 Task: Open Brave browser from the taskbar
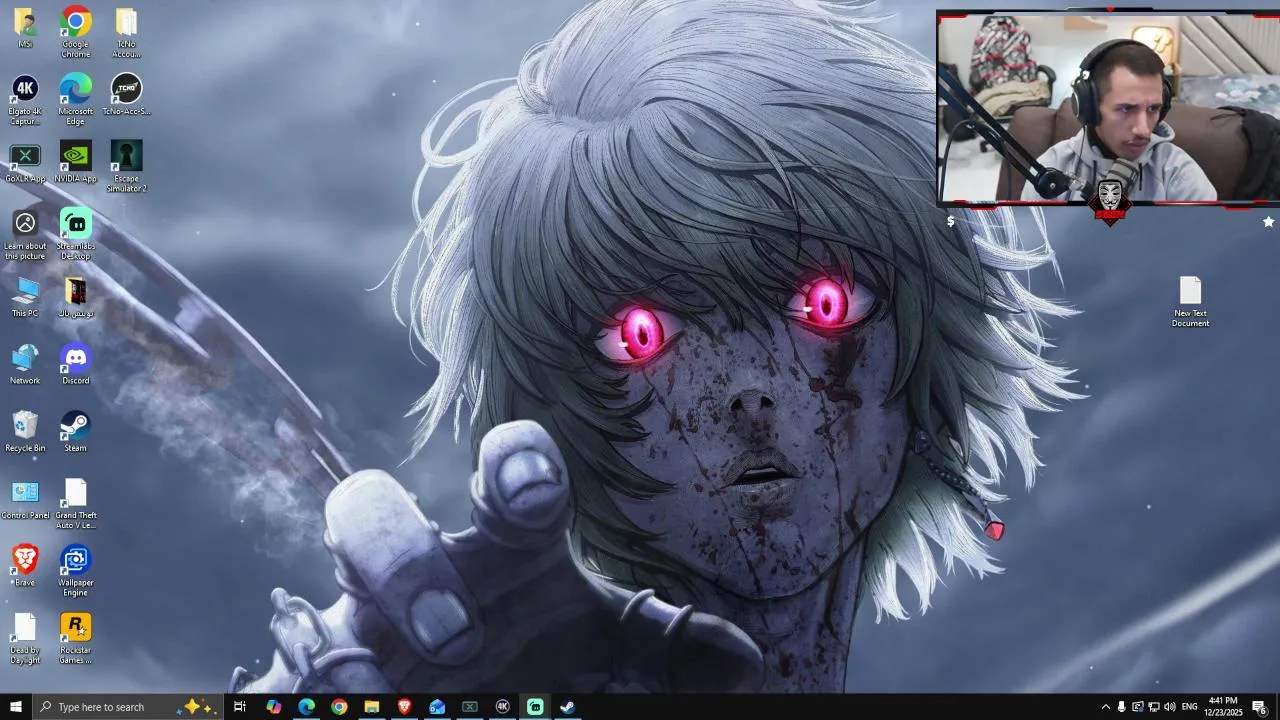click(404, 707)
